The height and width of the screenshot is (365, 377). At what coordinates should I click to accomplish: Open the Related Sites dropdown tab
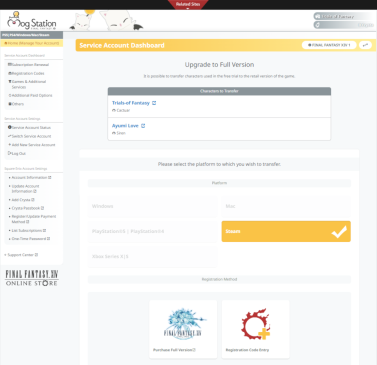(188, 5)
